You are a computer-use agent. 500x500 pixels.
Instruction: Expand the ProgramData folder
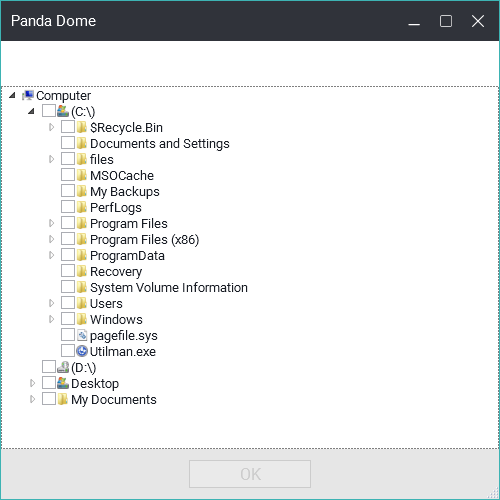pyautogui.click(x=51, y=255)
